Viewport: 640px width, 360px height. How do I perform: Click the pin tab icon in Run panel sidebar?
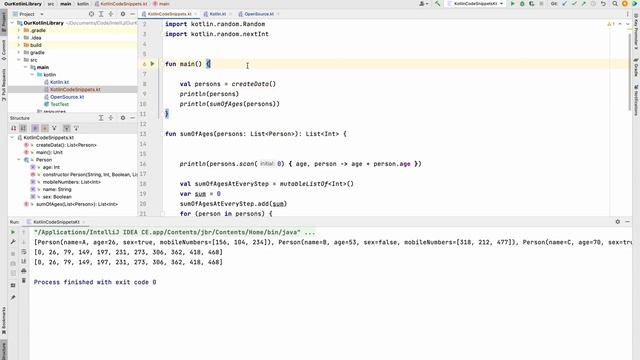[13, 298]
